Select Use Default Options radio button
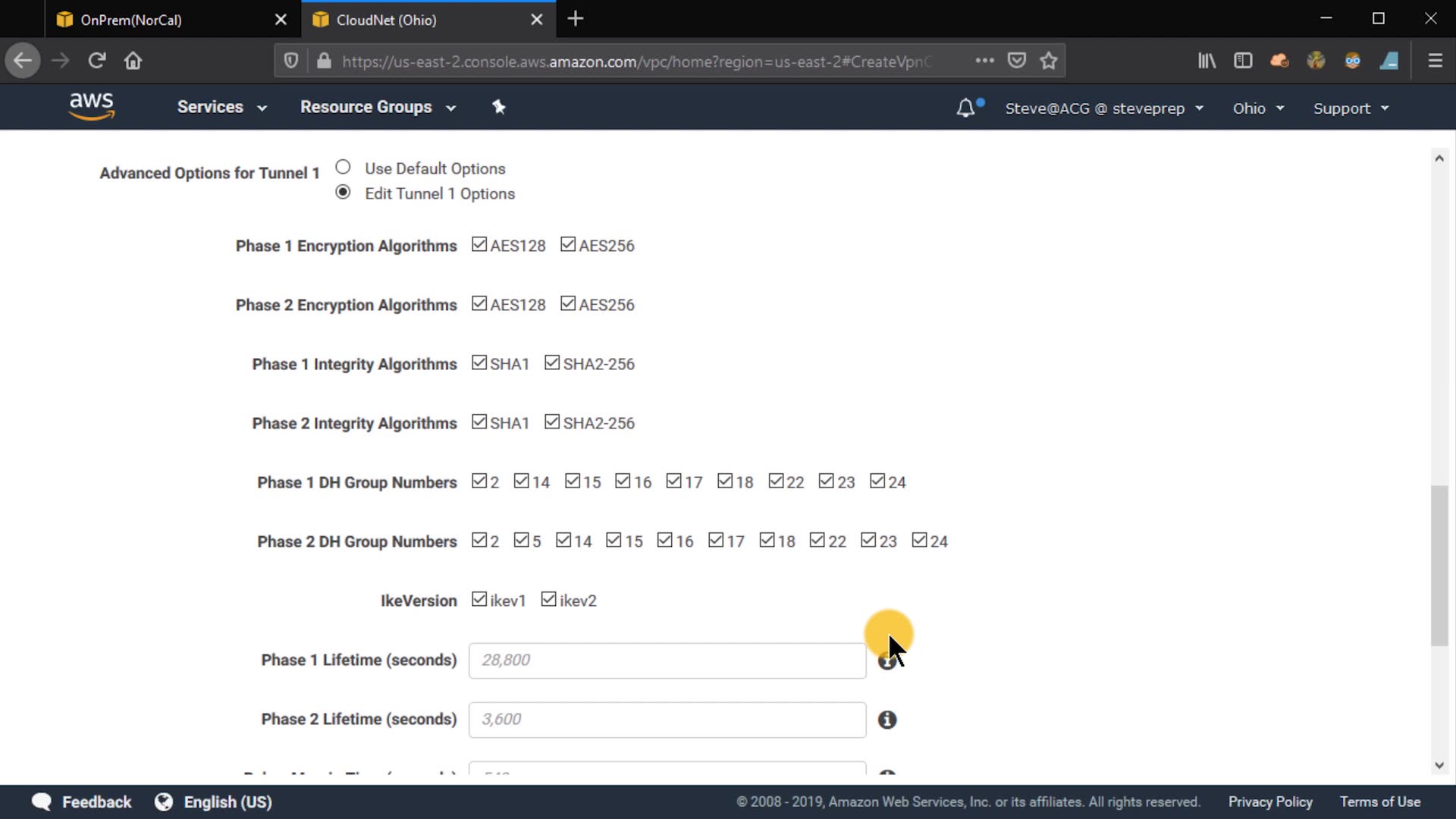 pyautogui.click(x=343, y=167)
